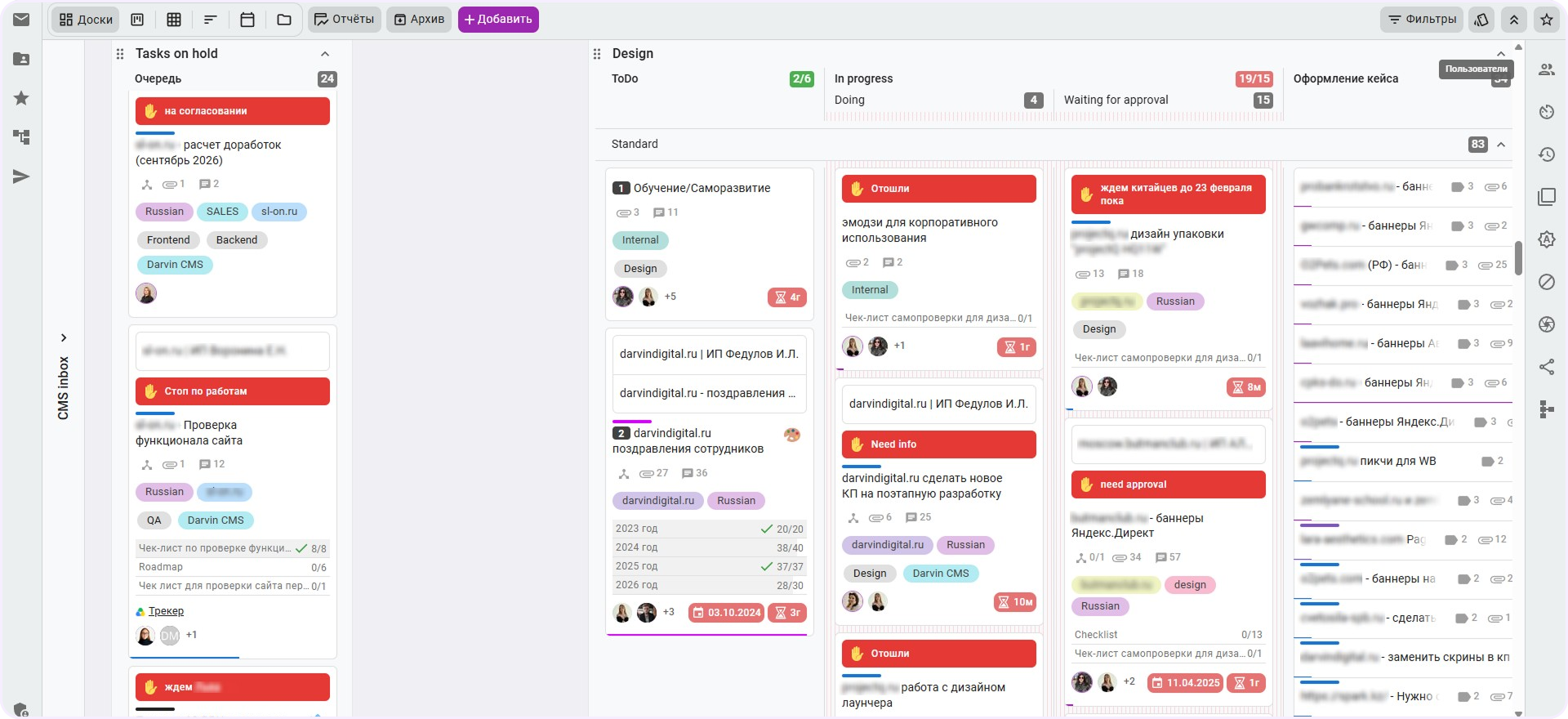Screen dimensions: 1568x719
Task: Open the эмодзи для корпоративного использования card
Action: (x=920, y=230)
